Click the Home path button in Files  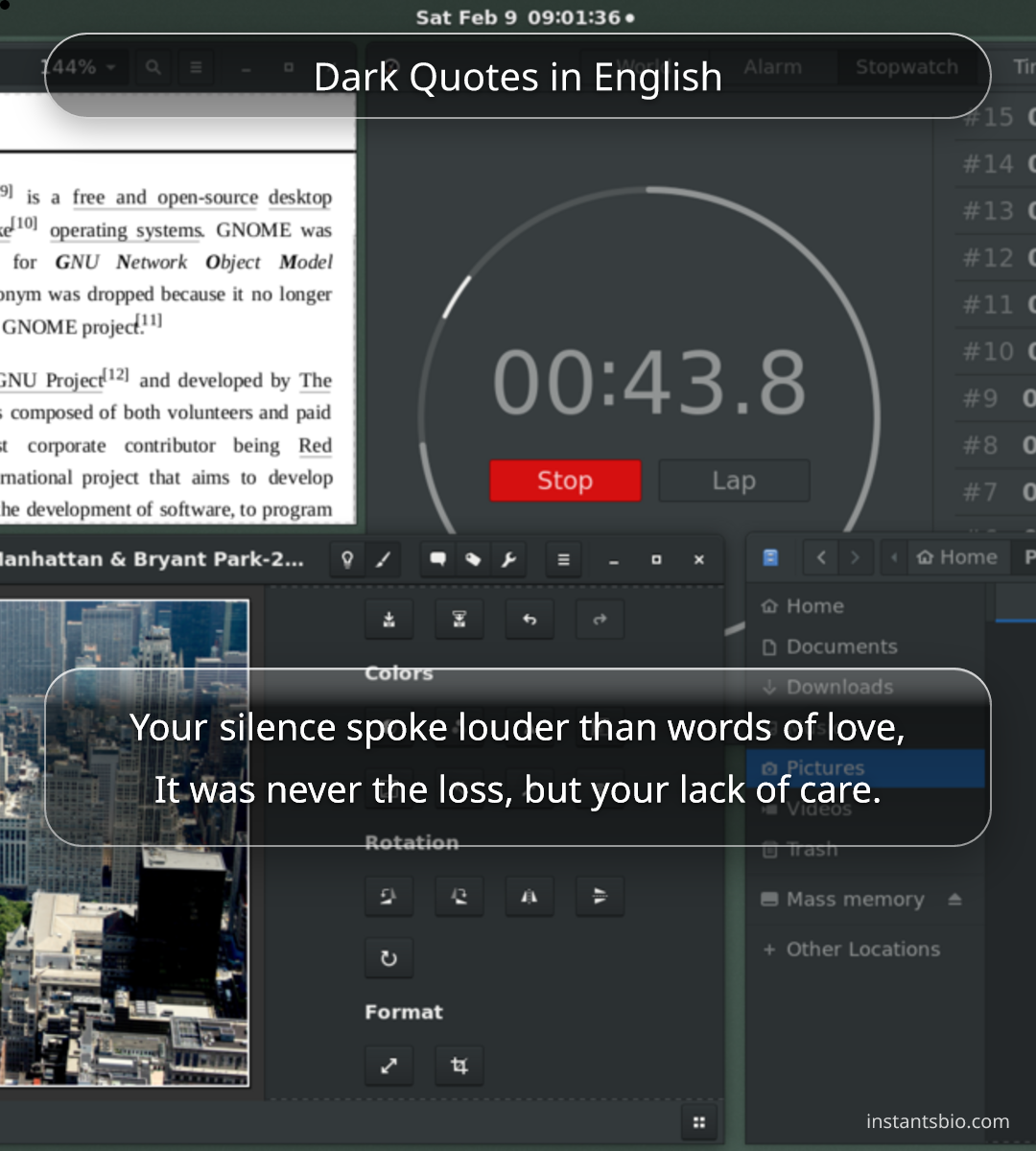956,557
